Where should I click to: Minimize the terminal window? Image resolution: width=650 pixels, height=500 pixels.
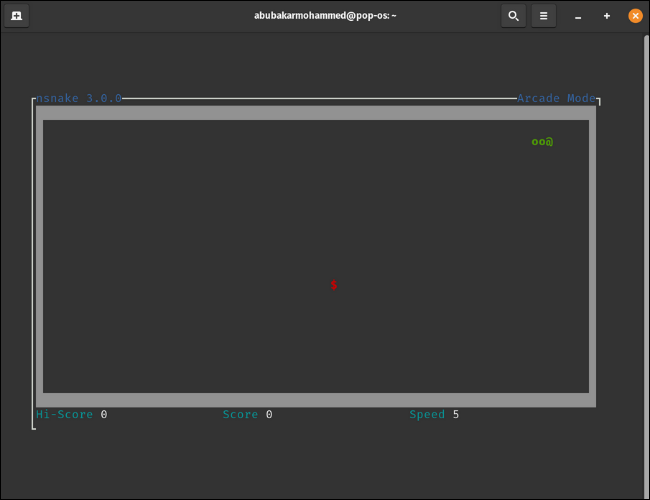pyautogui.click(x=578, y=16)
